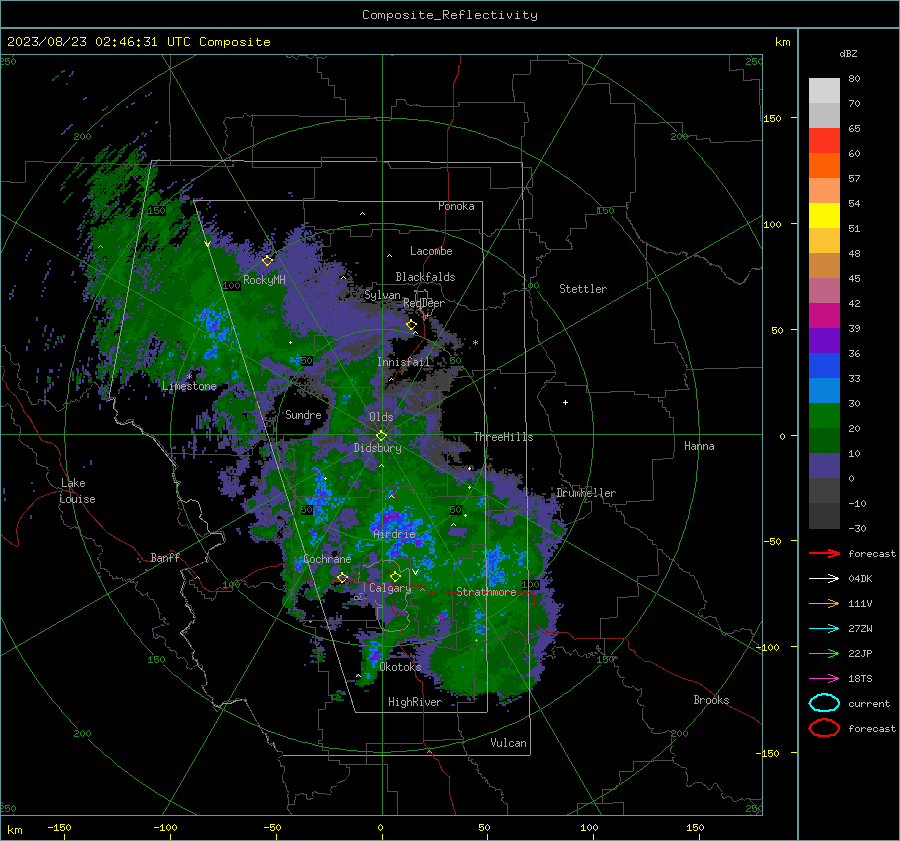Click the yellow radar-center diamond above Didsbury

381,435
